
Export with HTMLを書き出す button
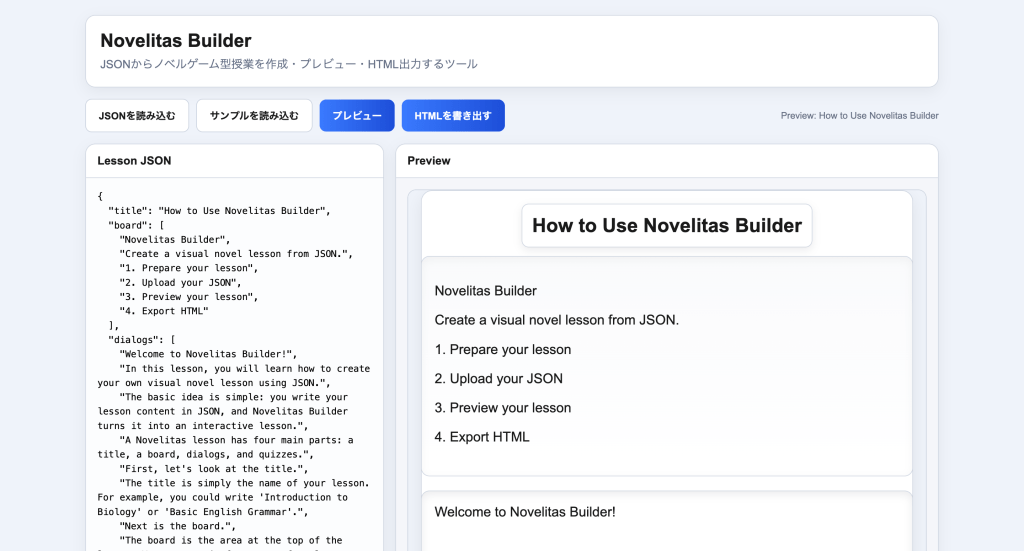click(453, 116)
